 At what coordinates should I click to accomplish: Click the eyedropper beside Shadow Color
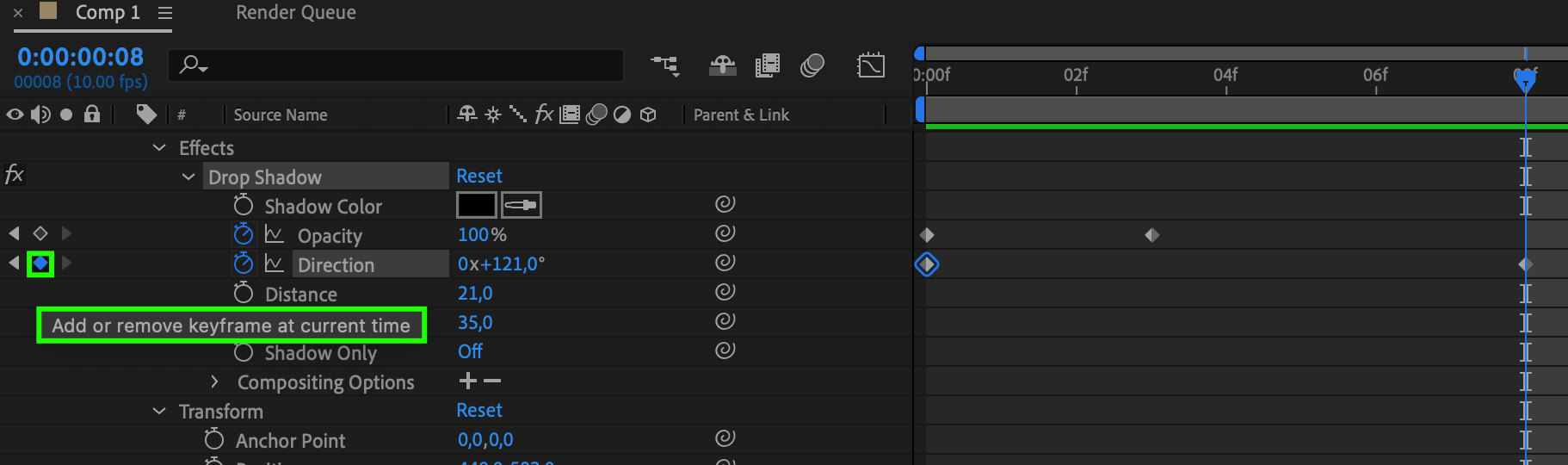[522, 205]
